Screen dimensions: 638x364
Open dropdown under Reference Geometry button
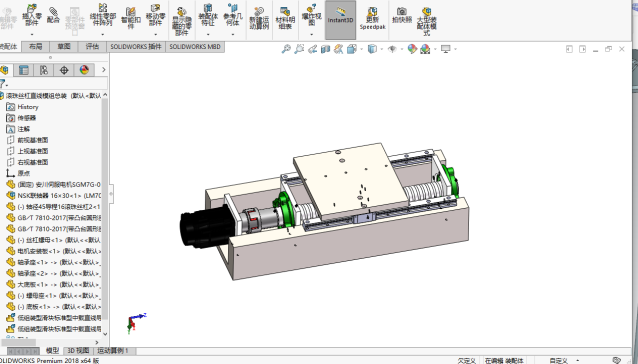click(233, 35)
